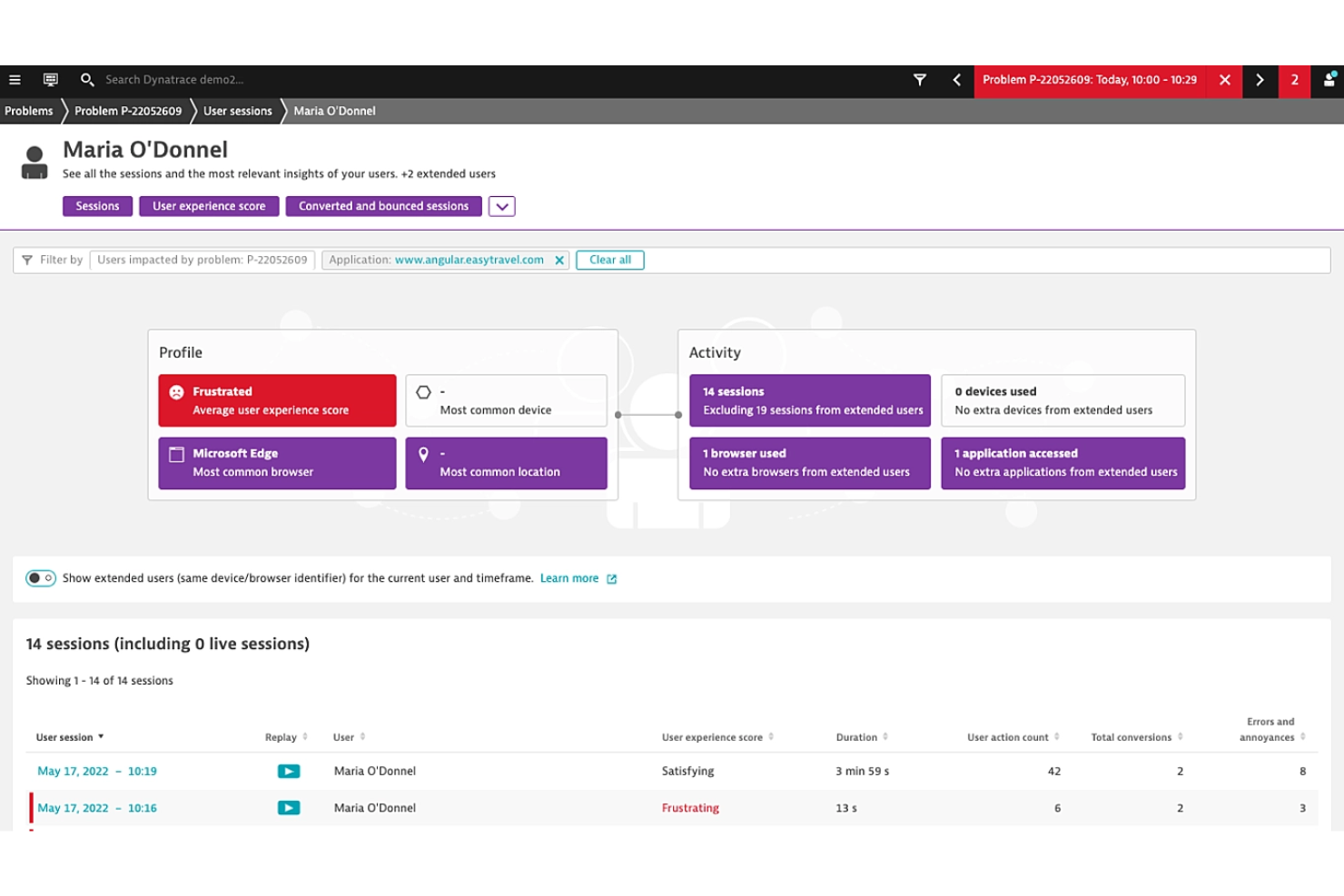
Task: Navigate to the Problems breadcrumb
Action: click(x=28, y=111)
